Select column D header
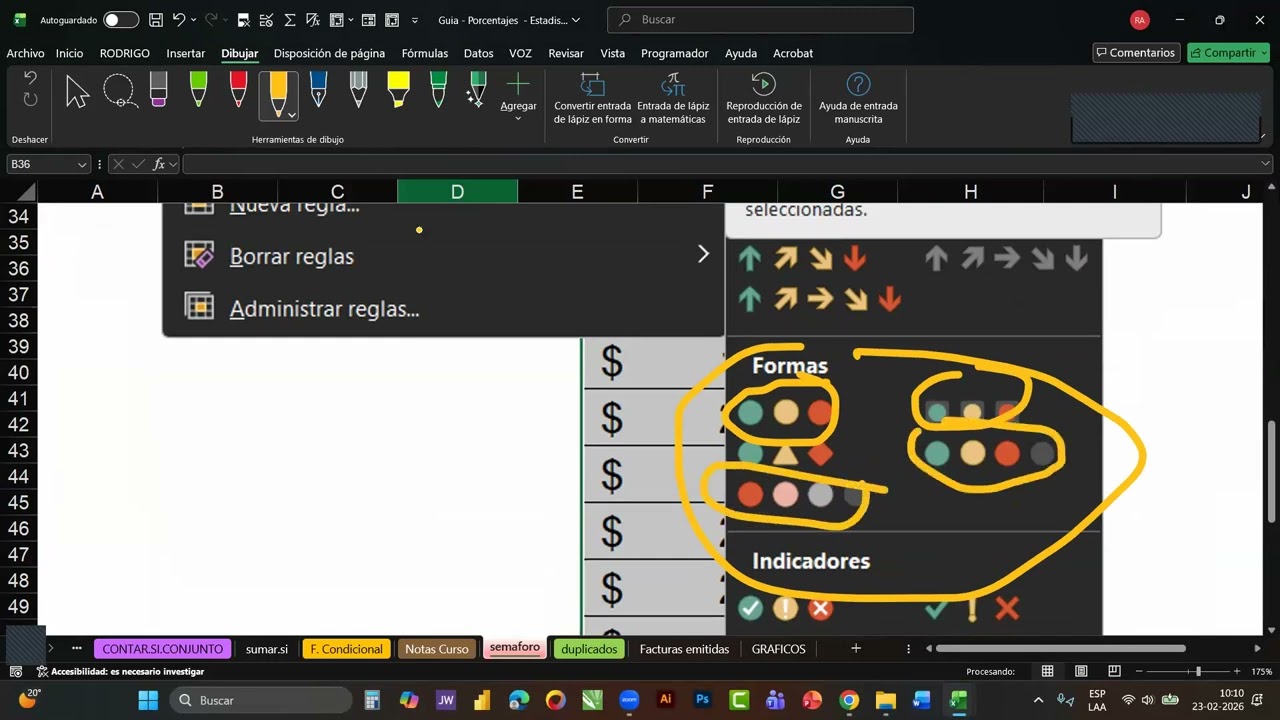Image resolution: width=1280 pixels, height=720 pixels. pos(457,191)
